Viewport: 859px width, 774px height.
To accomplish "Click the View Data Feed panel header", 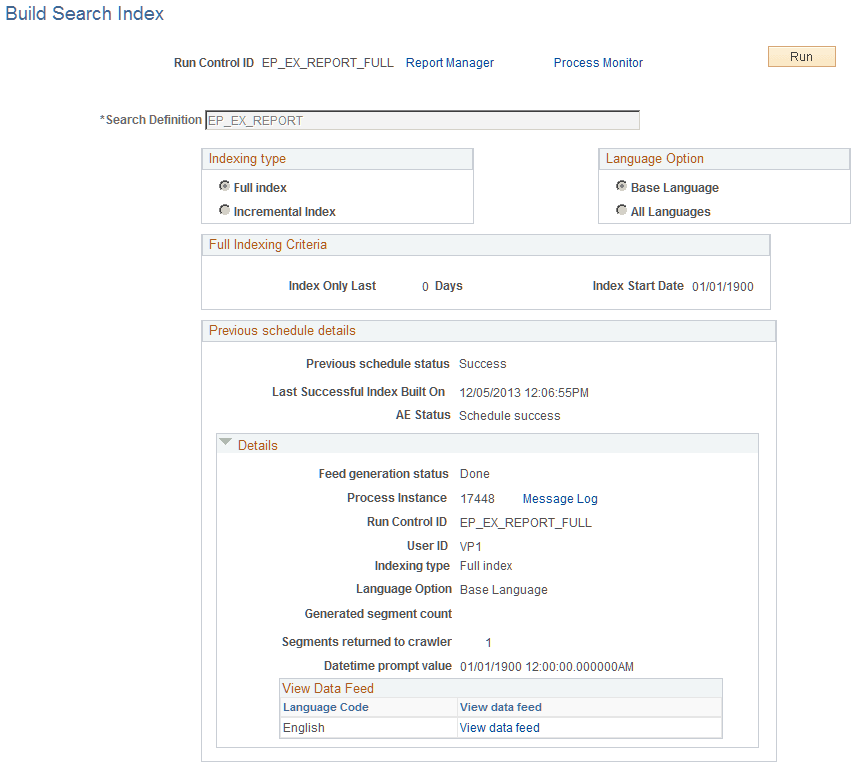I will pyautogui.click(x=325, y=687).
